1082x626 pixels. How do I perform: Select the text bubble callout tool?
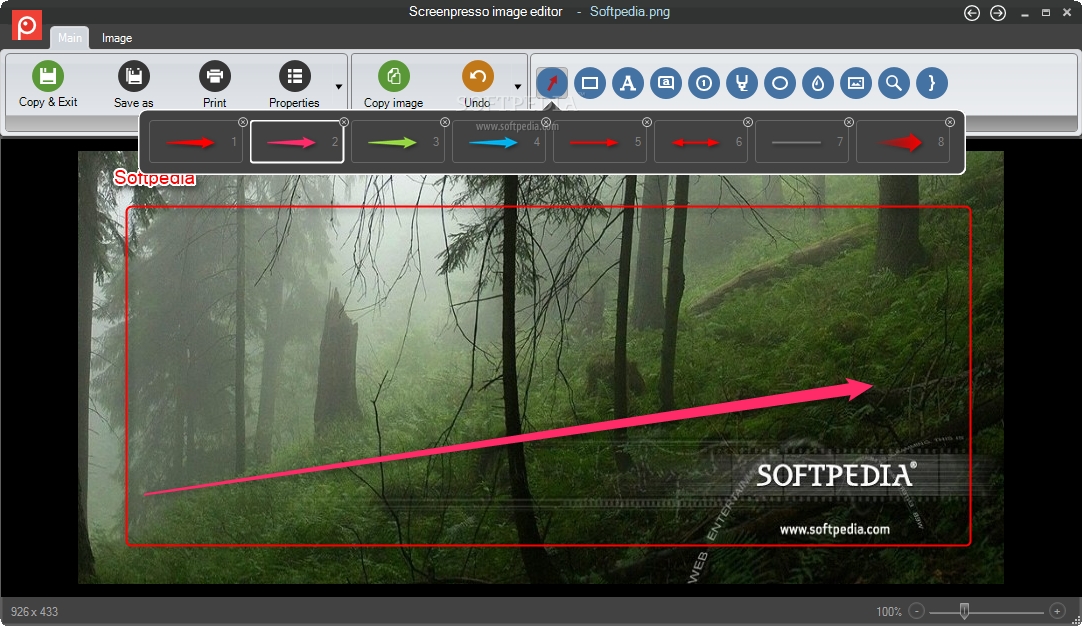click(x=666, y=84)
